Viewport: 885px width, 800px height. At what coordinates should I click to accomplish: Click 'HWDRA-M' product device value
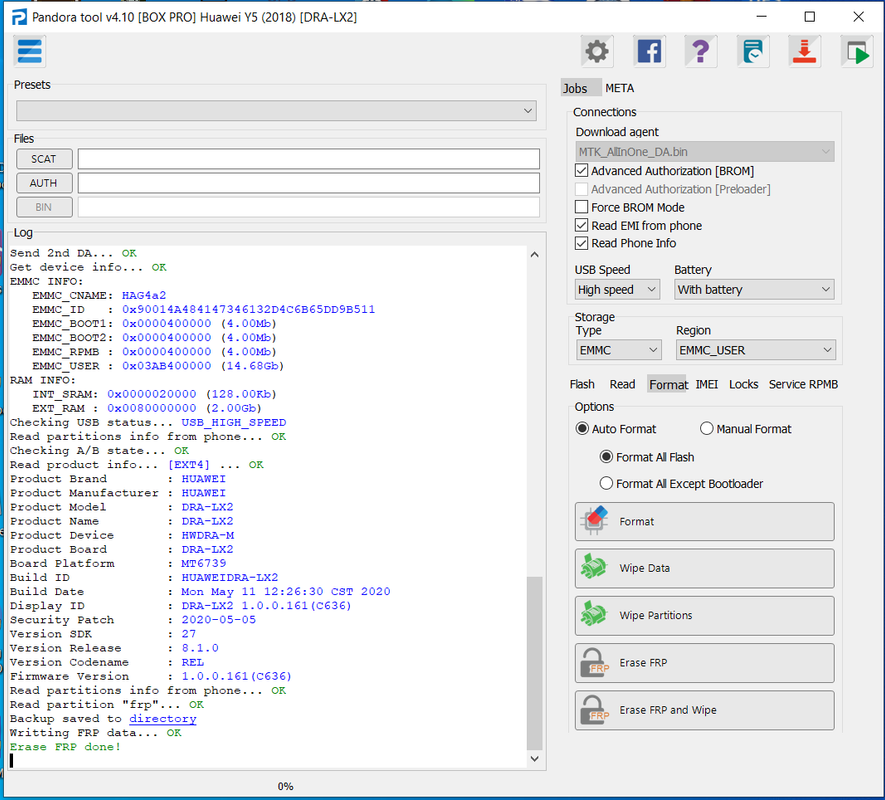208,535
